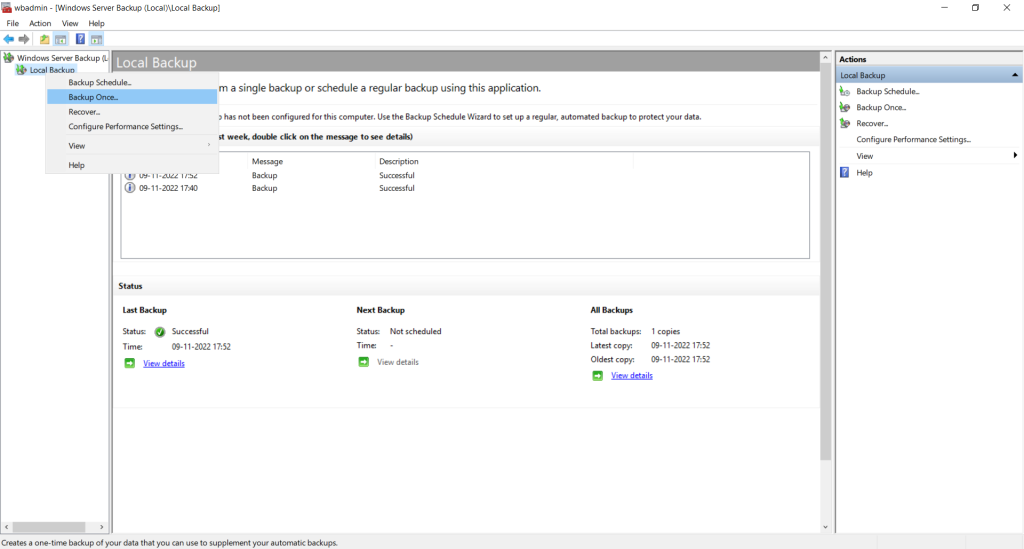Choose Recover from context menu
This screenshot has width=1024, height=549.
[132, 112]
